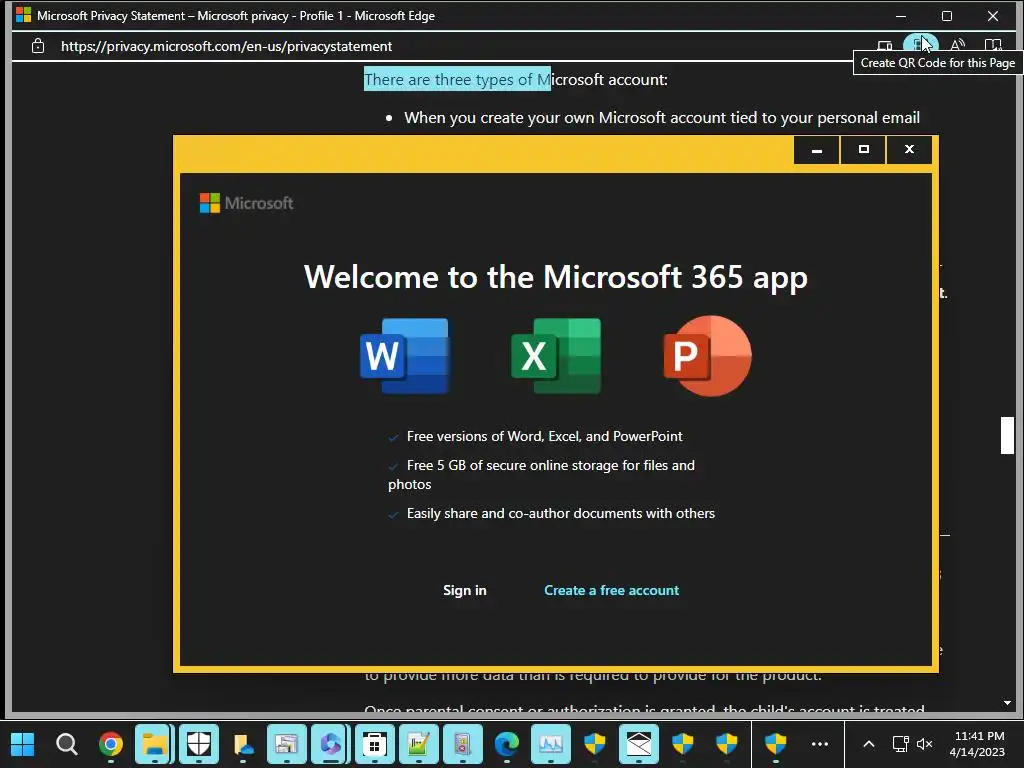This screenshot has height=768, width=1024.
Task: Click the Word icon in the welcome dialog
Action: click(x=405, y=356)
